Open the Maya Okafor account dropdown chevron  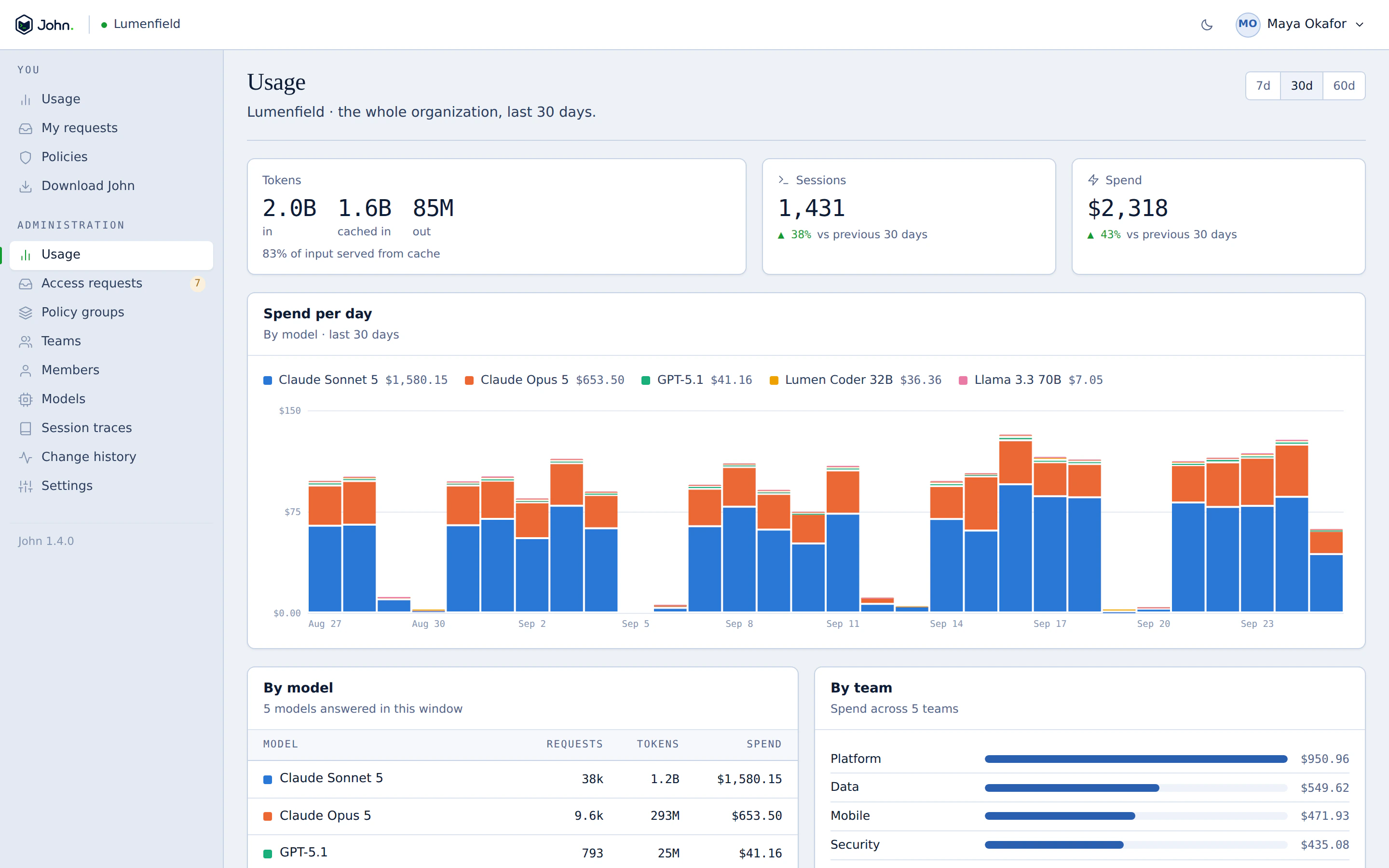point(1359,25)
